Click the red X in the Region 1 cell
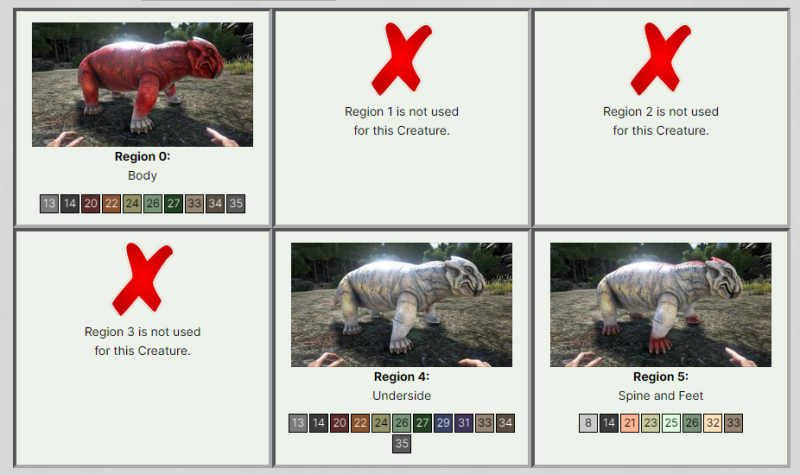800x475 pixels. tap(402, 59)
